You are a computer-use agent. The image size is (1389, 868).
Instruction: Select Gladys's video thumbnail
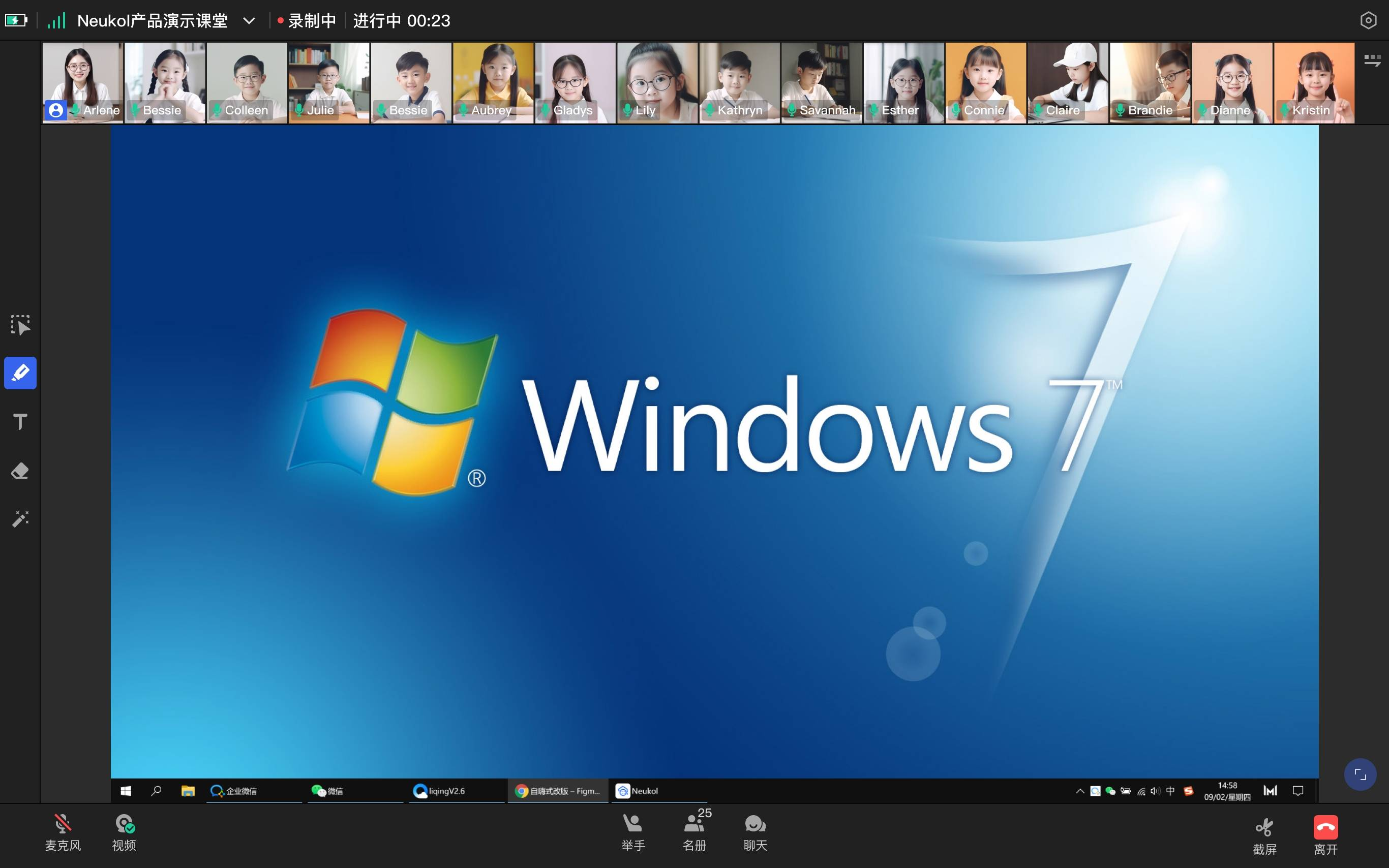576,83
